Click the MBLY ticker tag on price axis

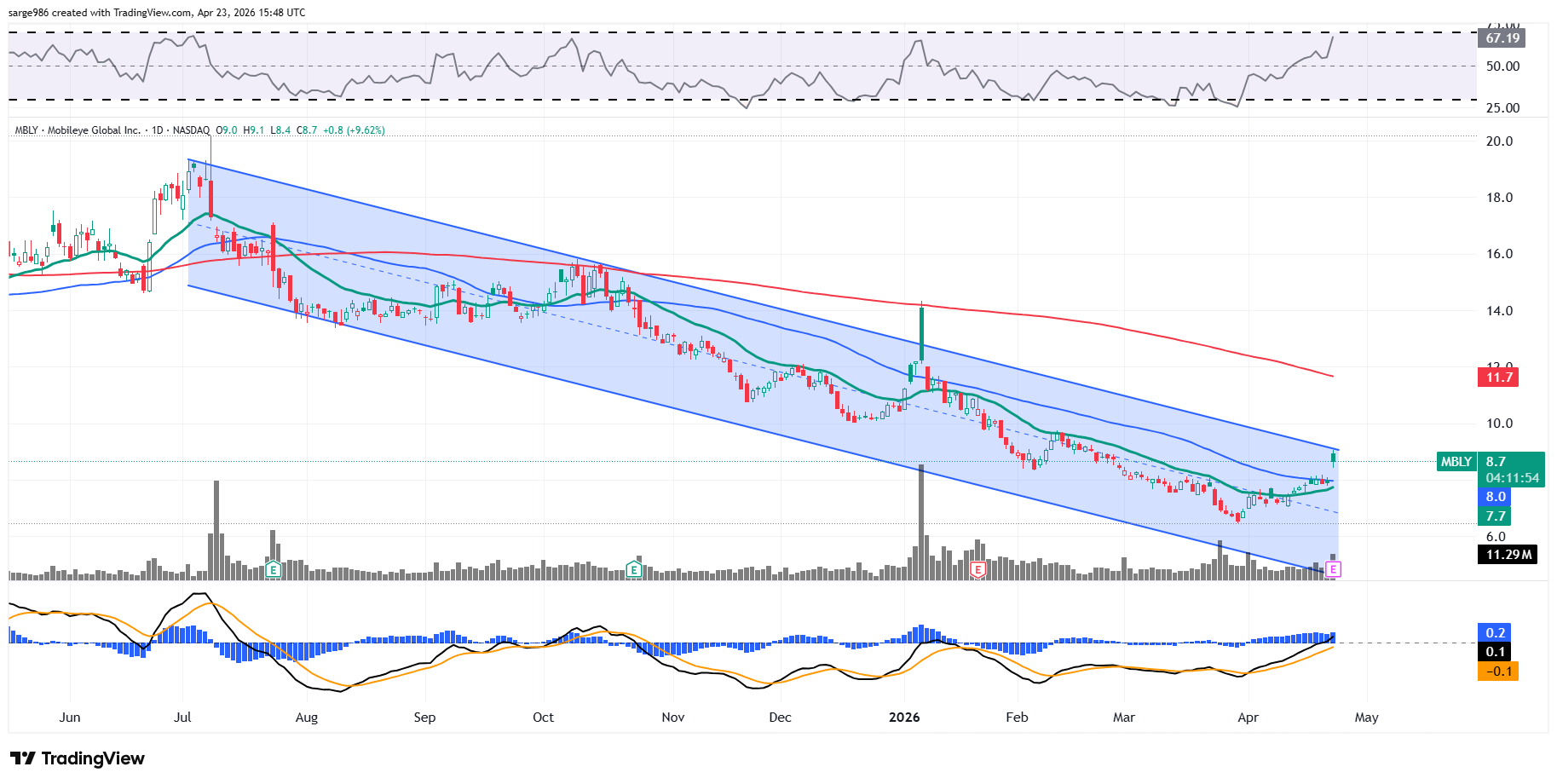(1456, 462)
